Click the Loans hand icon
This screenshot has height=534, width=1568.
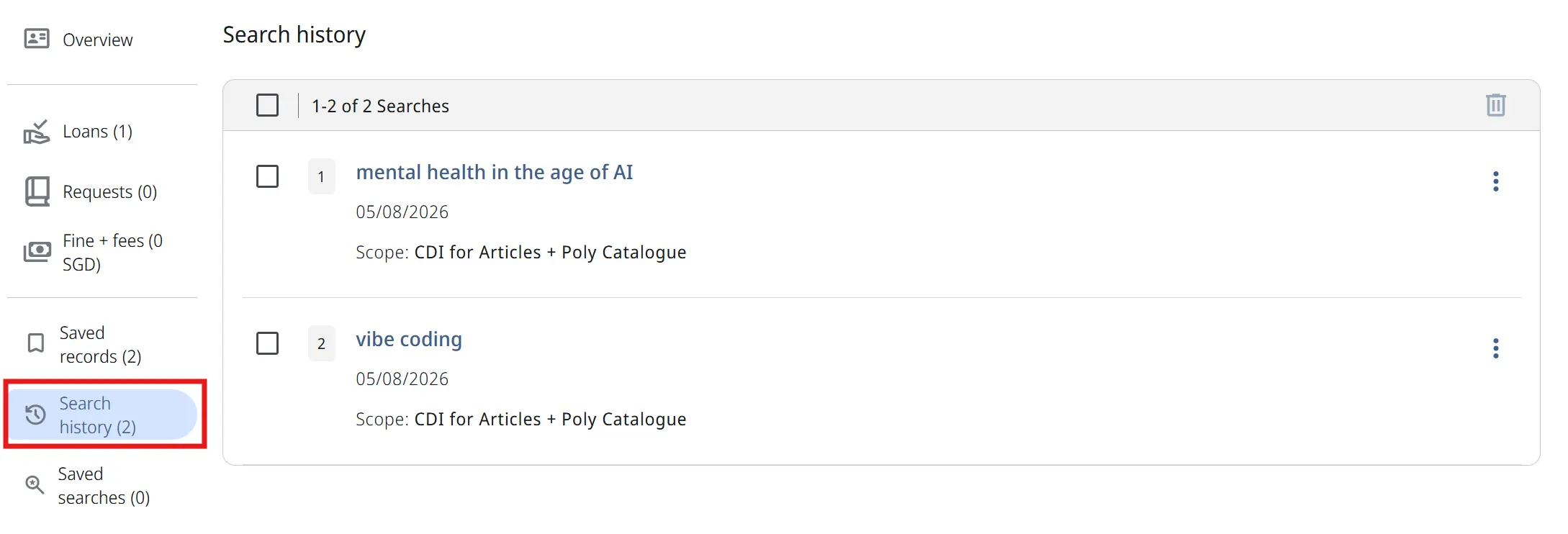pyautogui.click(x=37, y=132)
